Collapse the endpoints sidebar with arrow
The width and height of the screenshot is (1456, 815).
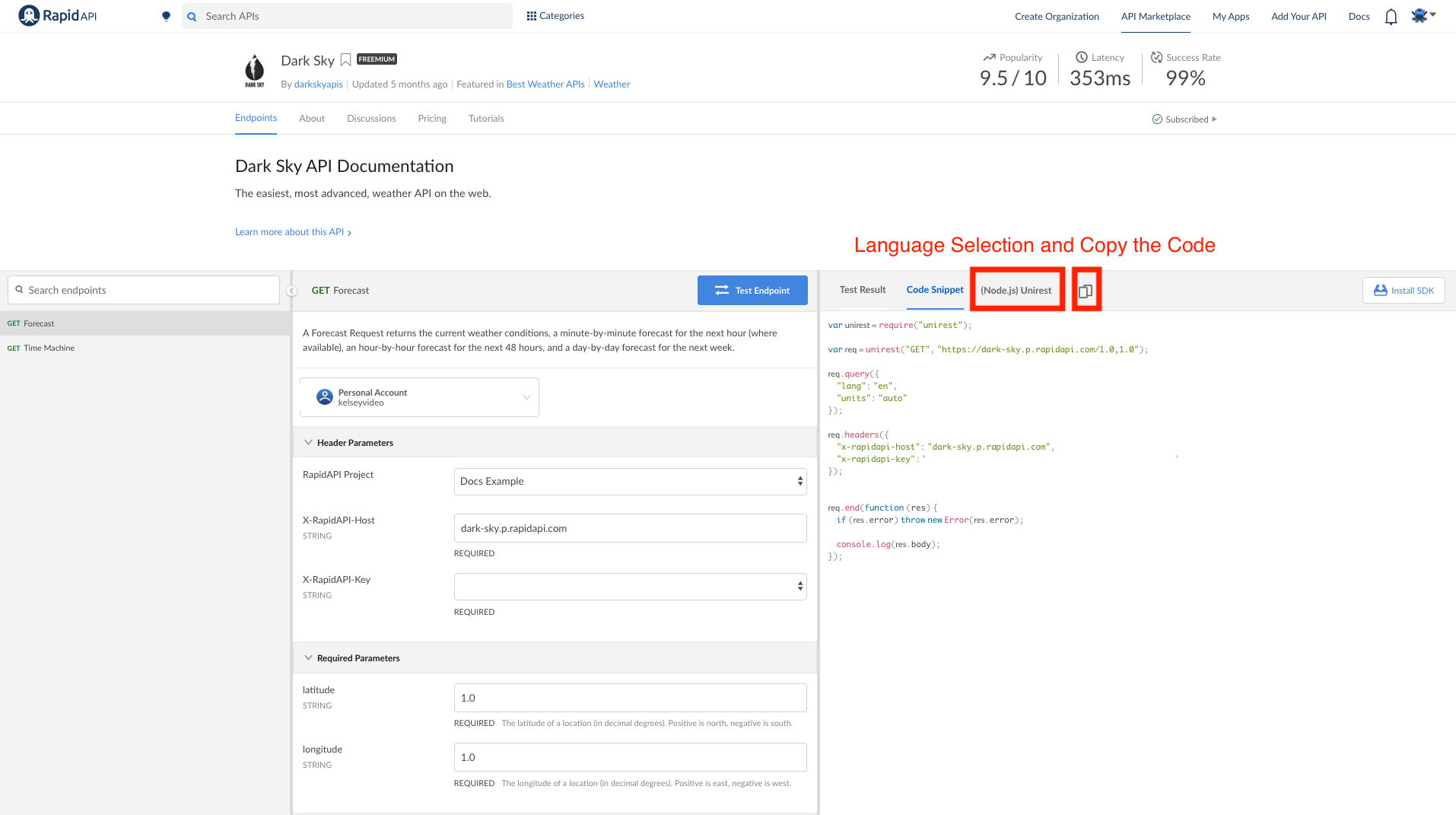tap(291, 291)
